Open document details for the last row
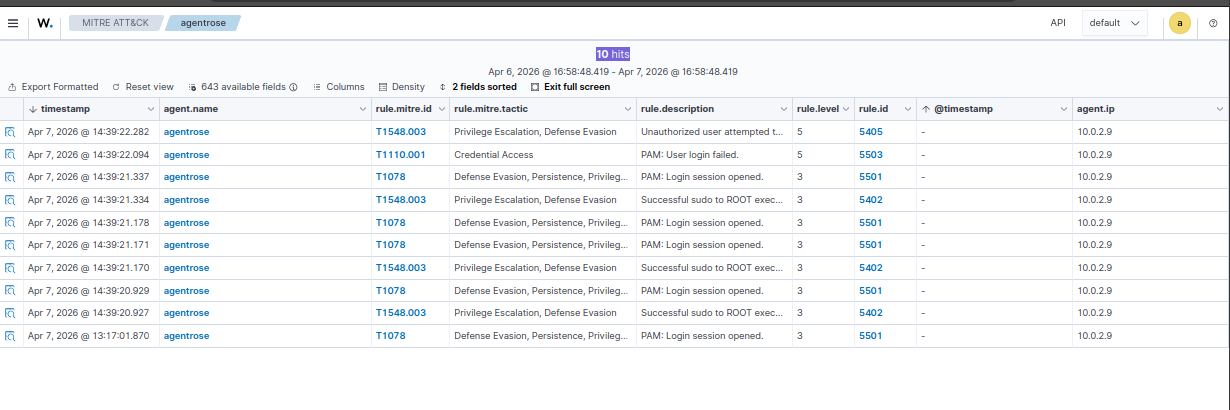Screen dimensions: 1230x410 pos(10,336)
